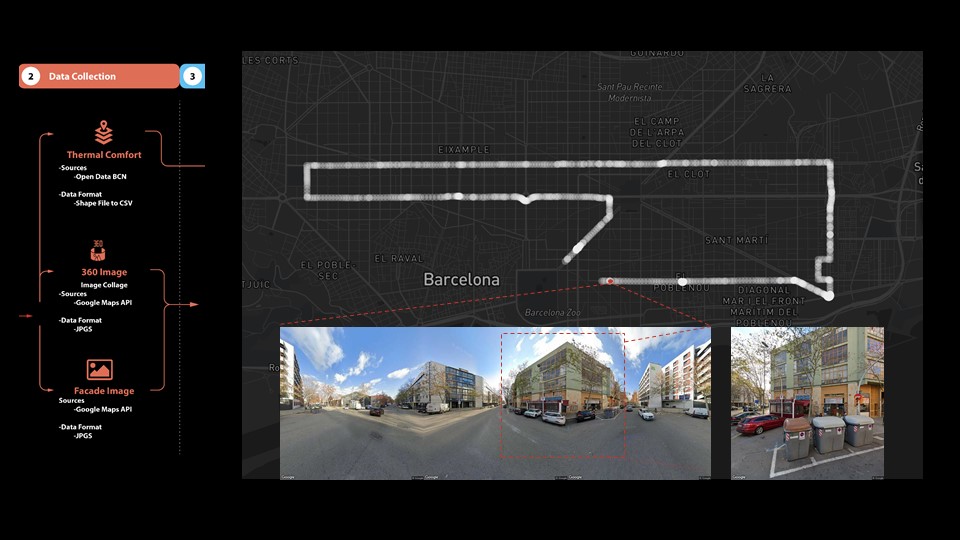The width and height of the screenshot is (960, 540).
Task: Click the red location marker on map
Action: click(x=610, y=281)
